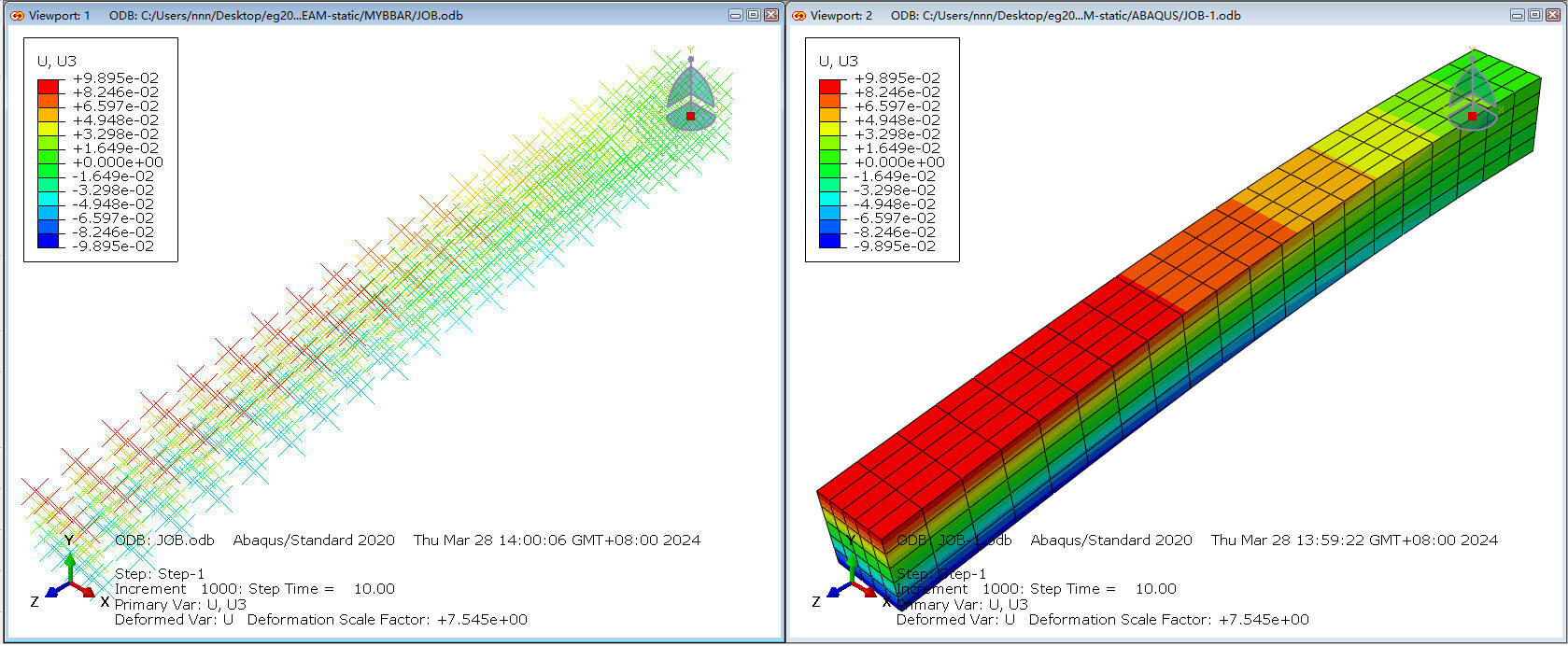Click 'Abaqus/Standard 2020' in Viewport 2 state block
The height and width of the screenshot is (646, 1568).
1111,541
